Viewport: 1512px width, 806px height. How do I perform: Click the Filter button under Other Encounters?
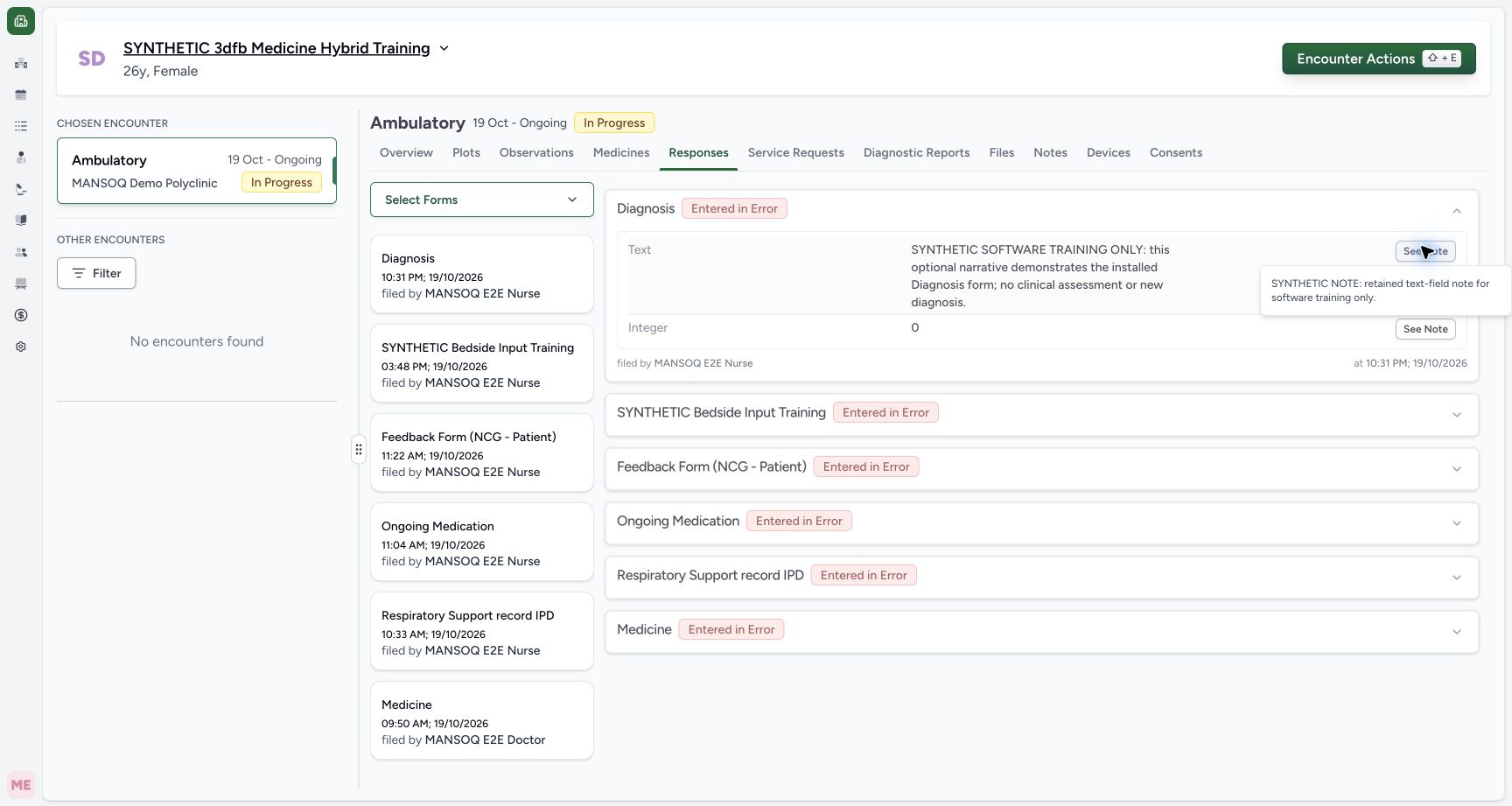coord(96,273)
